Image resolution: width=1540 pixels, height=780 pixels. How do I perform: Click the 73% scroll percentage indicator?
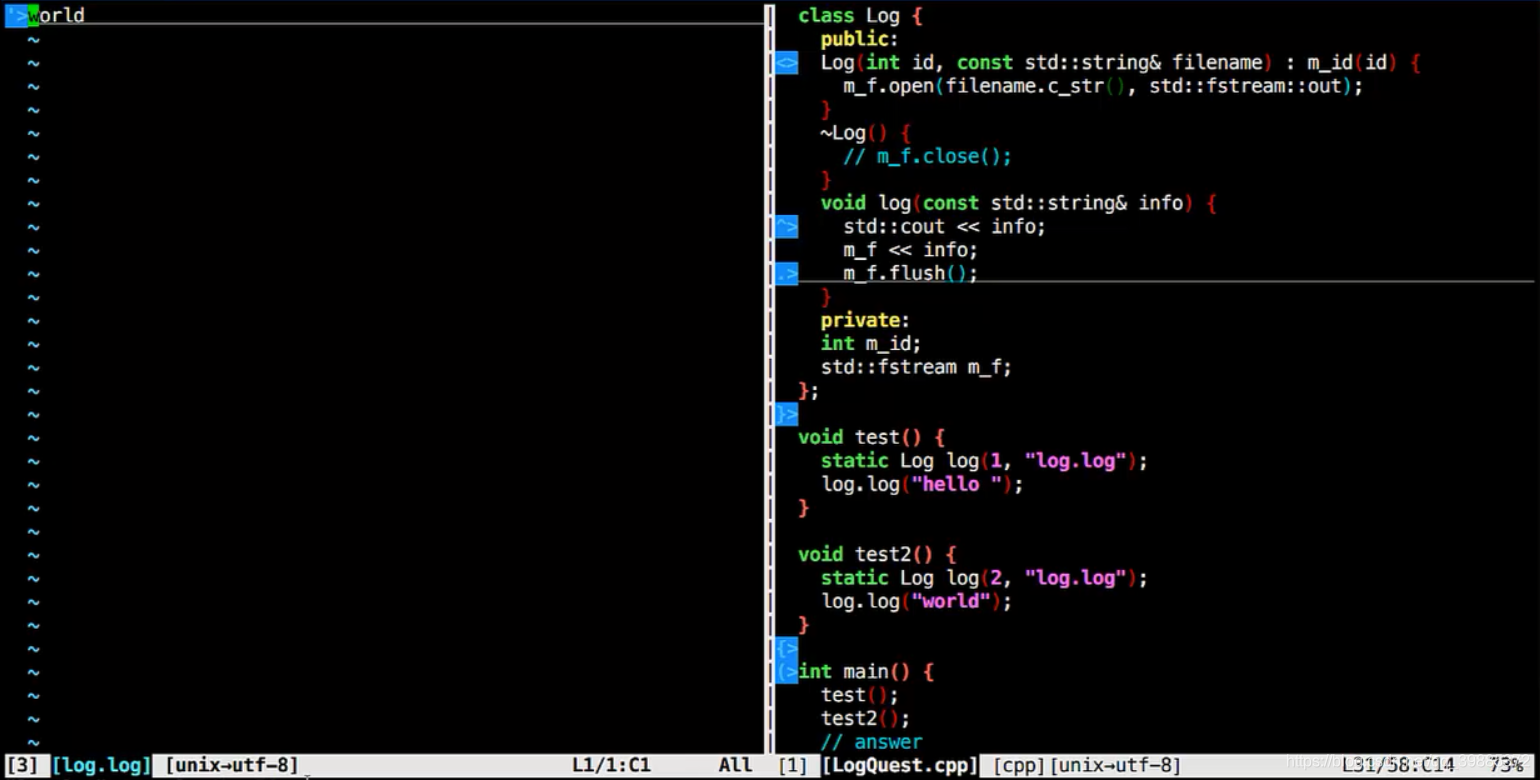[1506, 765]
